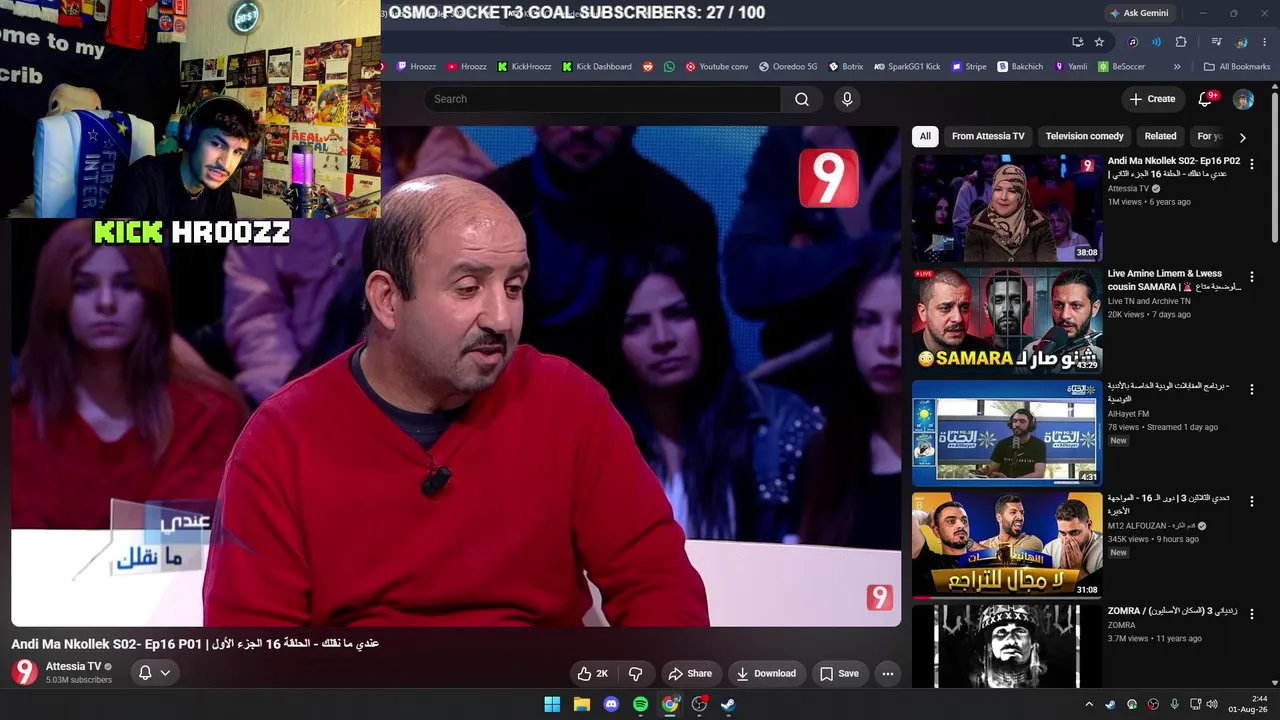Click the OBS icon on the taskbar

[x=699, y=704]
